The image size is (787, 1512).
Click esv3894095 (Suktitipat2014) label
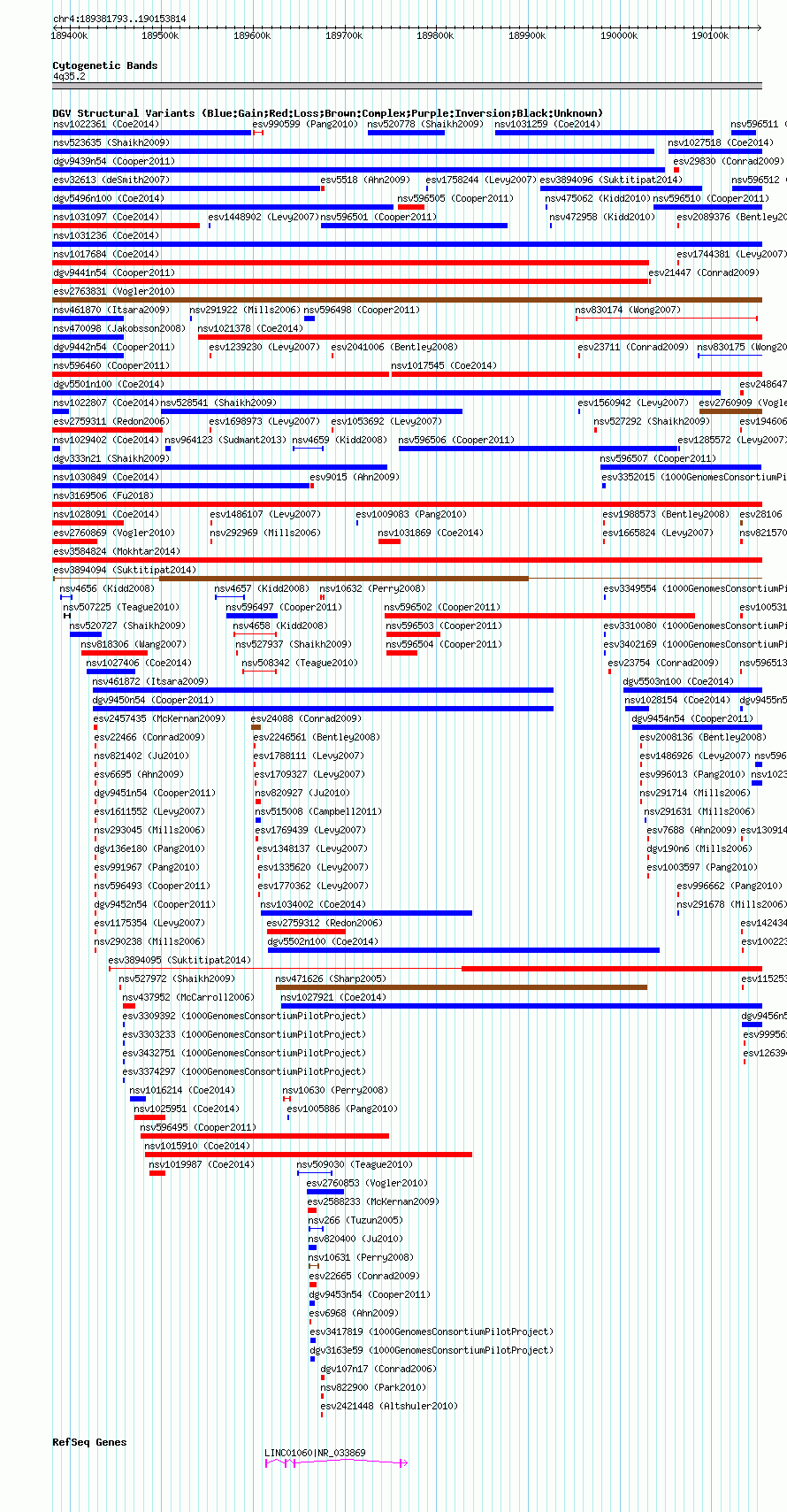[180, 960]
